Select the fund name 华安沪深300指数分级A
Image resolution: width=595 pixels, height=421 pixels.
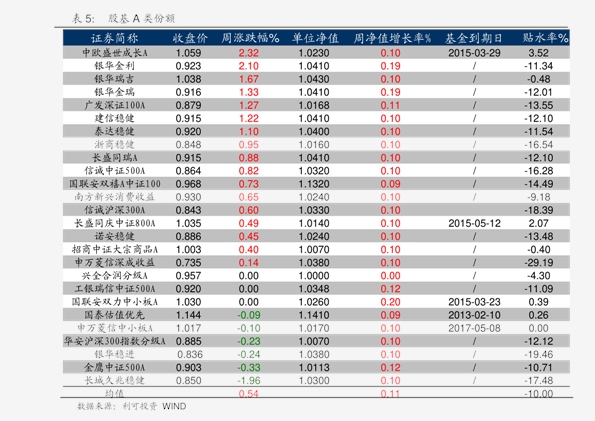pyautogui.click(x=114, y=341)
